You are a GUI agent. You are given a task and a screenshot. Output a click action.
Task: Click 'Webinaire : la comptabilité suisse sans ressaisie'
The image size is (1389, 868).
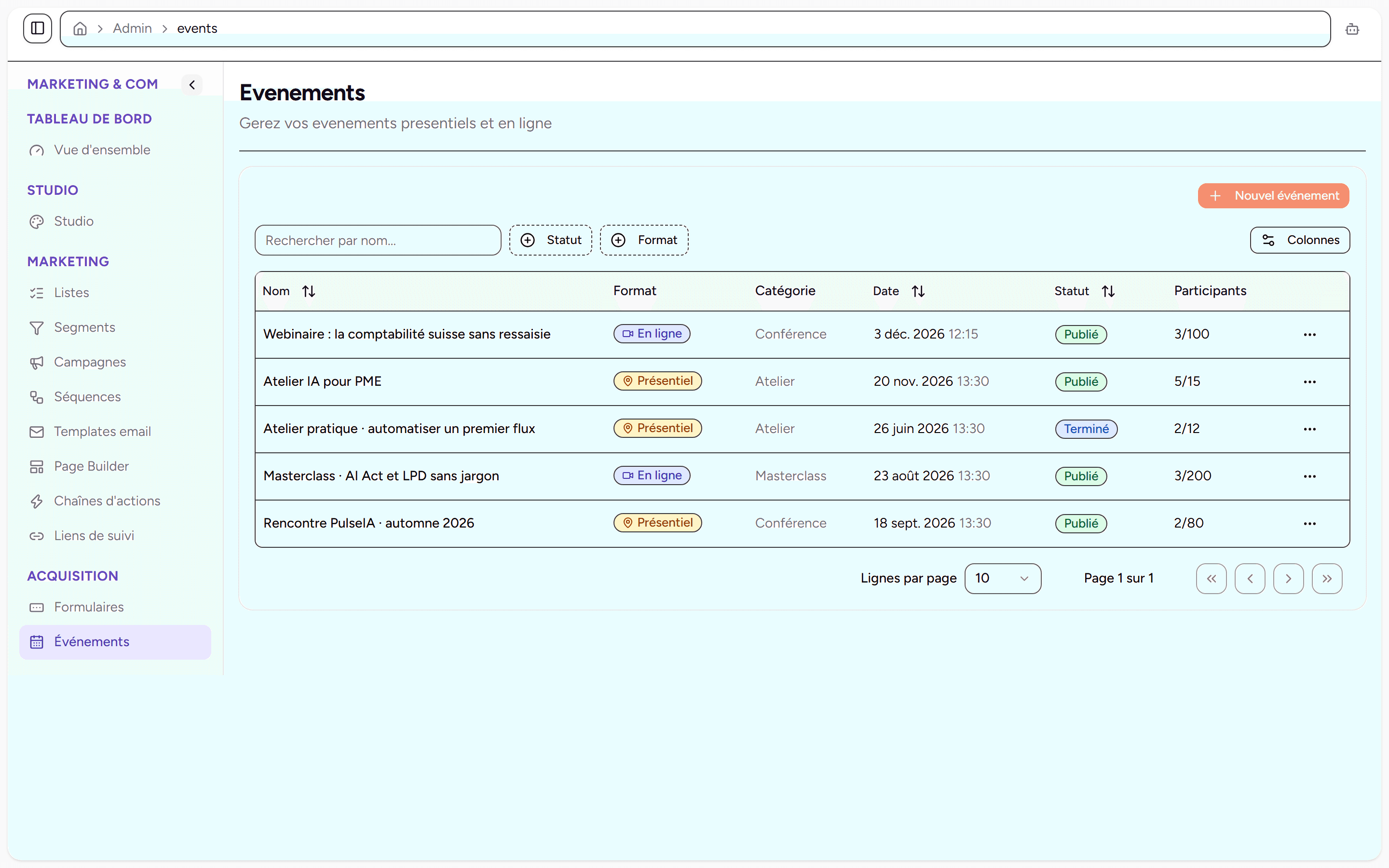pyautogui.click(x=407, y=334)
